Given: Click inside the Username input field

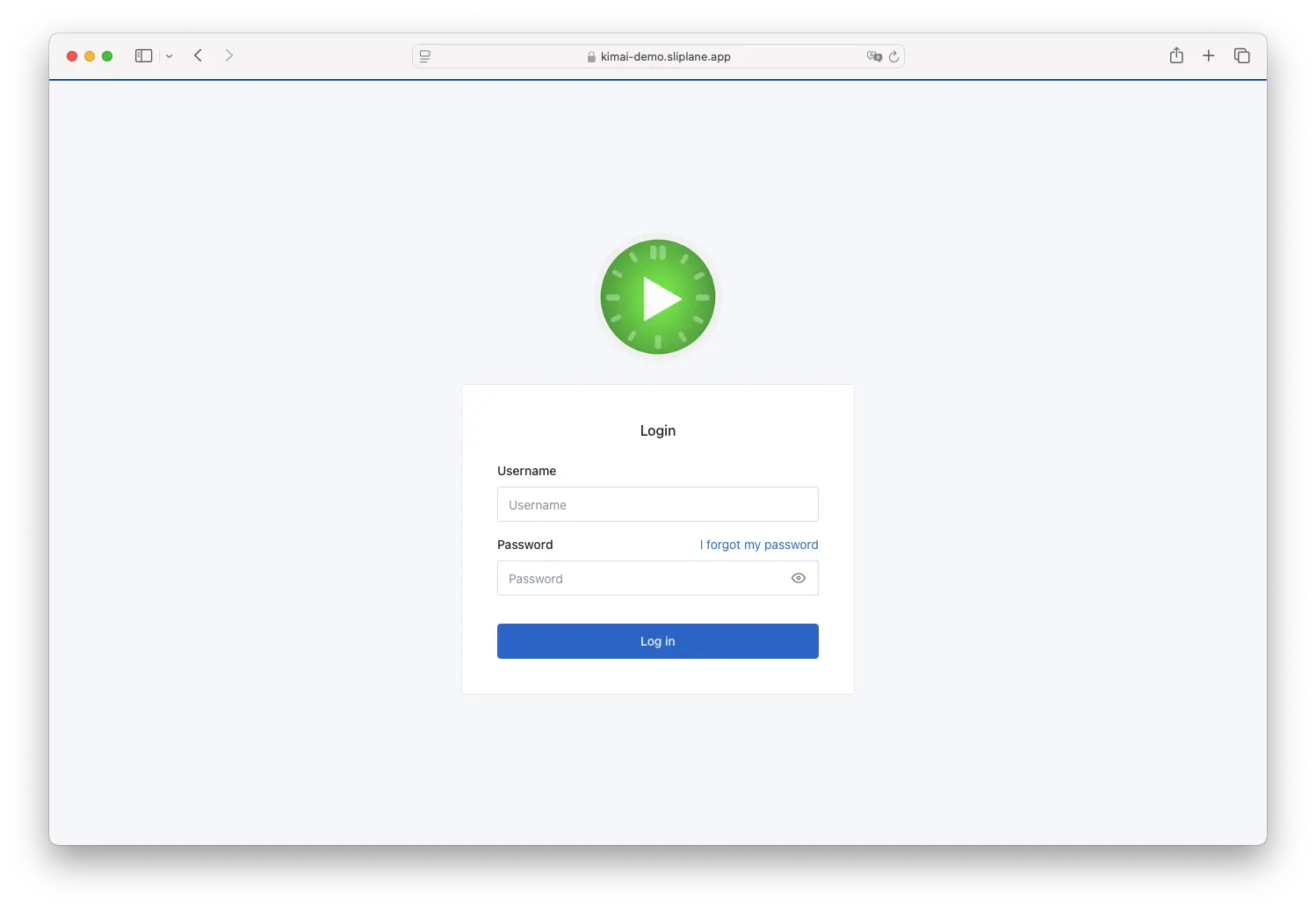Looking at the screenshot, I should tap(657, 504).
